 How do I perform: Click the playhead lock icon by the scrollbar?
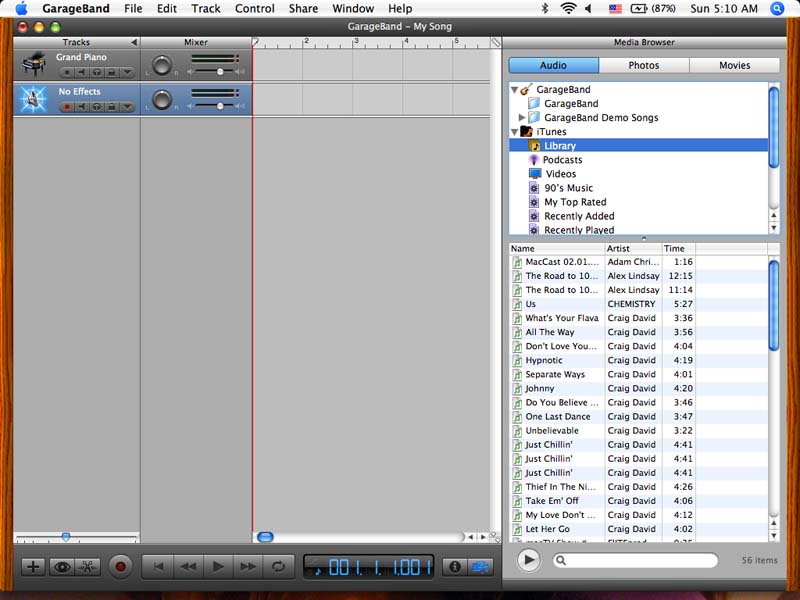point(494,536)
